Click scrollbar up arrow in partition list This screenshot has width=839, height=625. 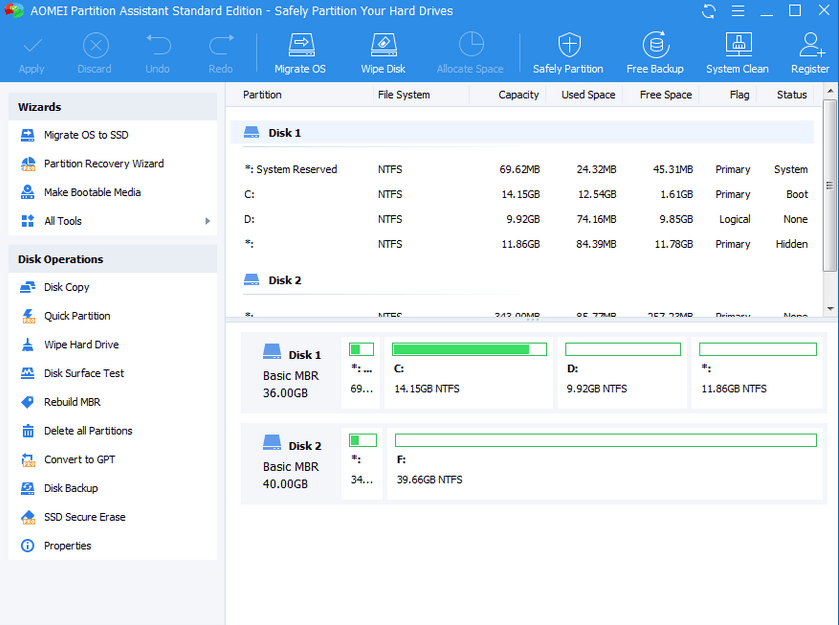830,91
